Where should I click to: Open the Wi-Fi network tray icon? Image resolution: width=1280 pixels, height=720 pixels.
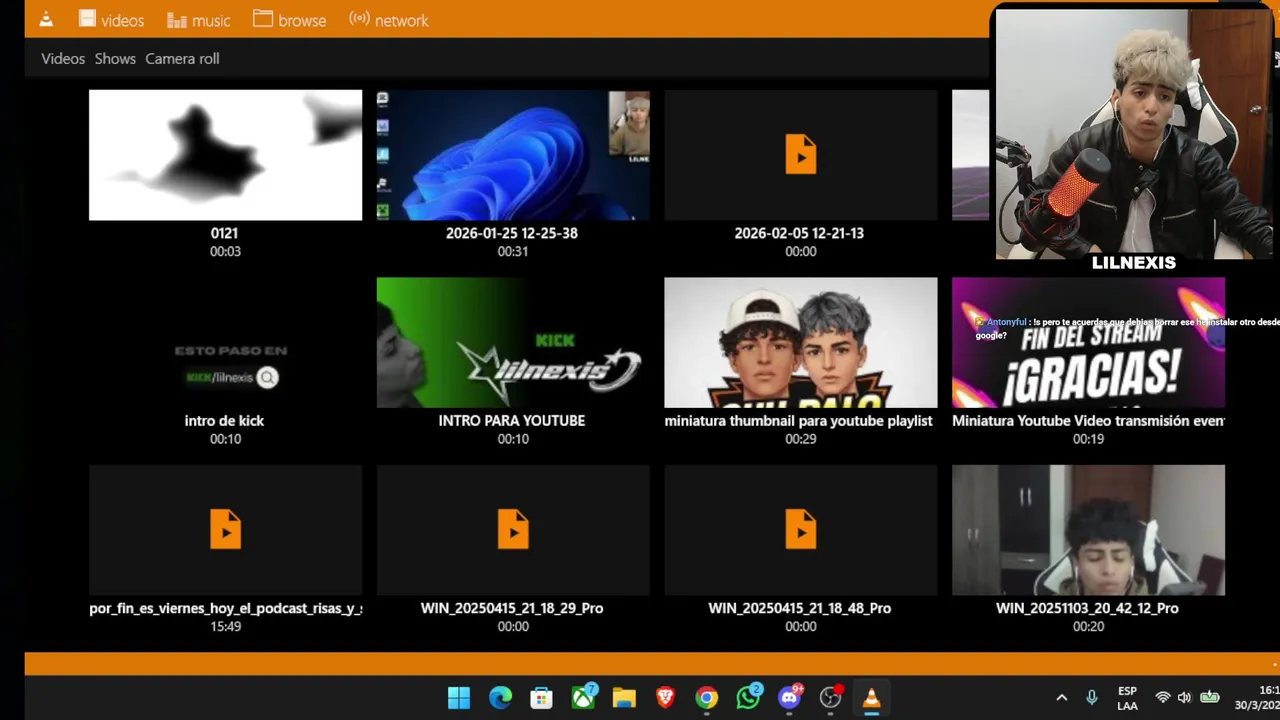[x=1162, y=698]
